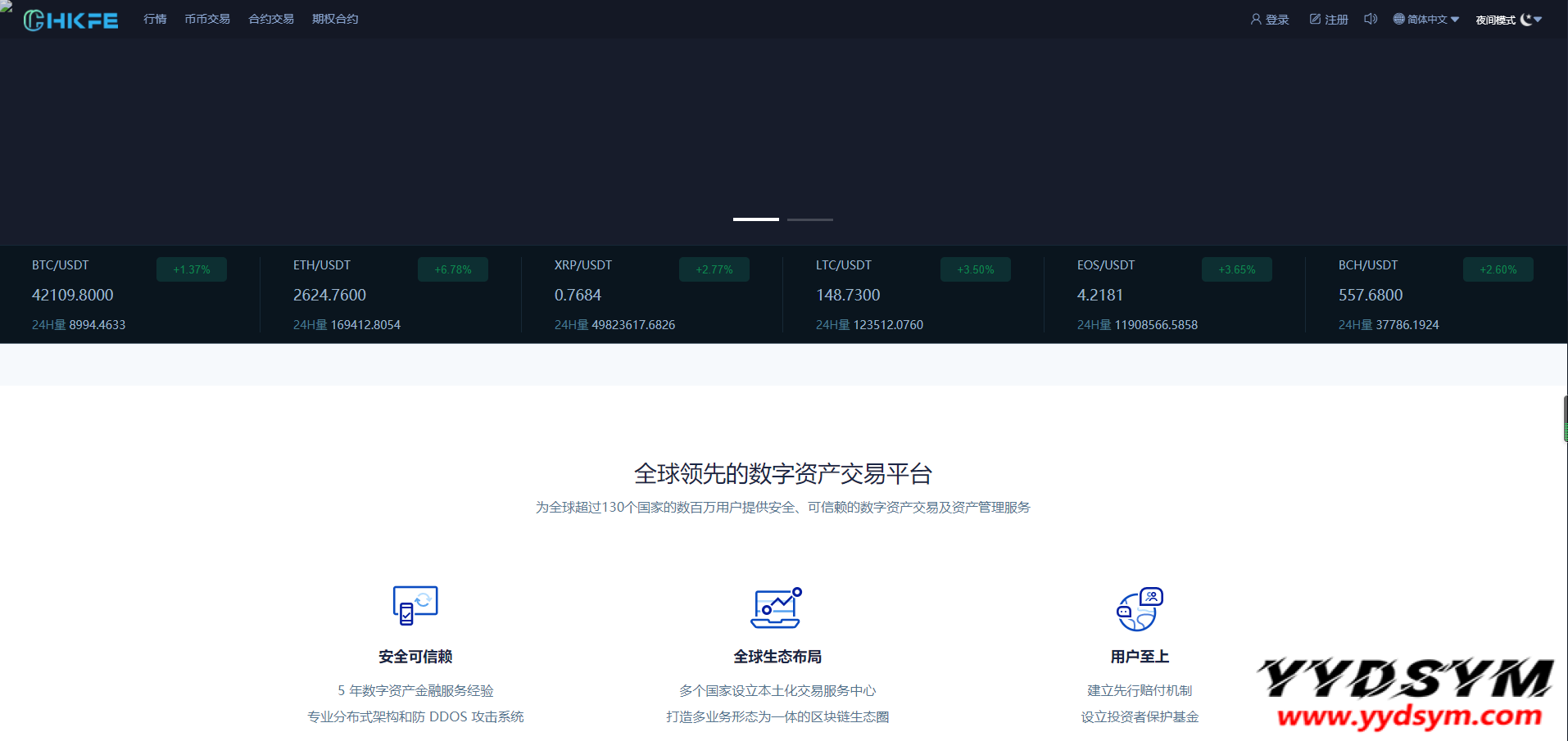
Task: Click the speaker announcement icon
Action: click(x=1370, y=19)
